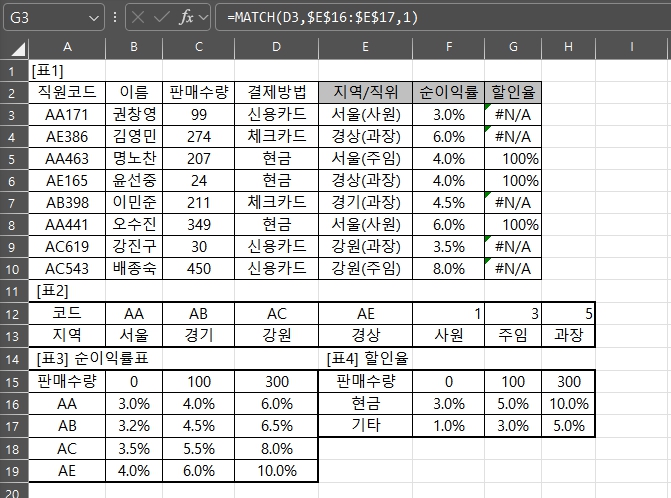Viewport: 671px width, 498px height.
Task: Select the 10.0% cell in the 현금 row
Action: pyautogui.click(x=568, y=402)
